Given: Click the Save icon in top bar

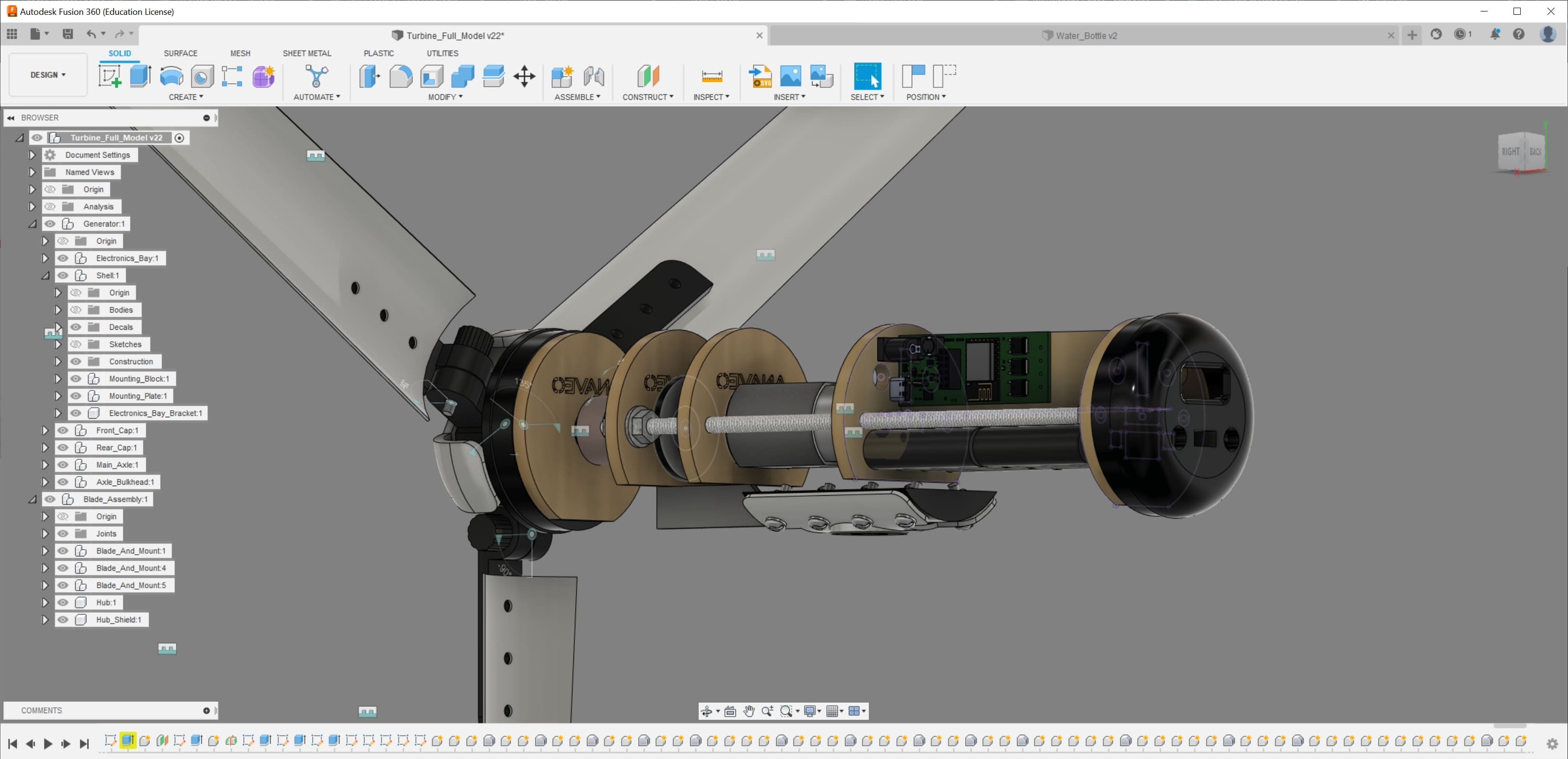Looking at the screenshot, I should 67,34.
